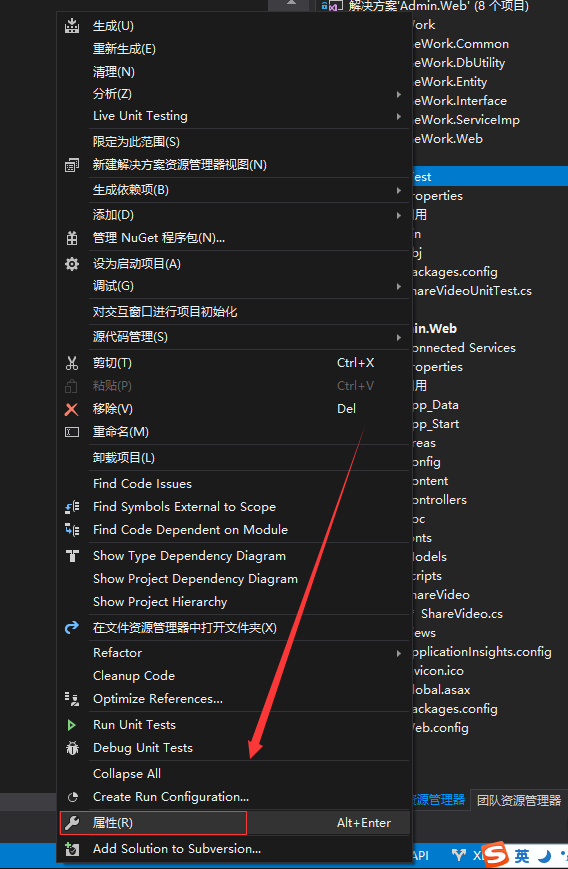Select Global.asax file
The image size is (568, 869).
pyautogui.click(x=441, y=690)
